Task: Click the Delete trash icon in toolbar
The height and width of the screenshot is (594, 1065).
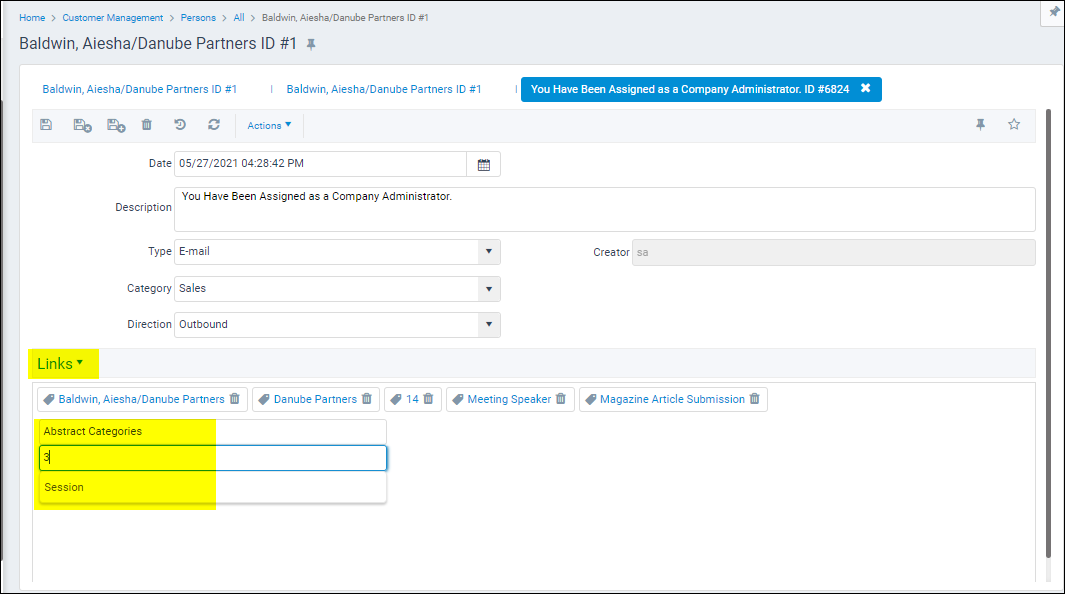Action: click(x=147, y=125)
